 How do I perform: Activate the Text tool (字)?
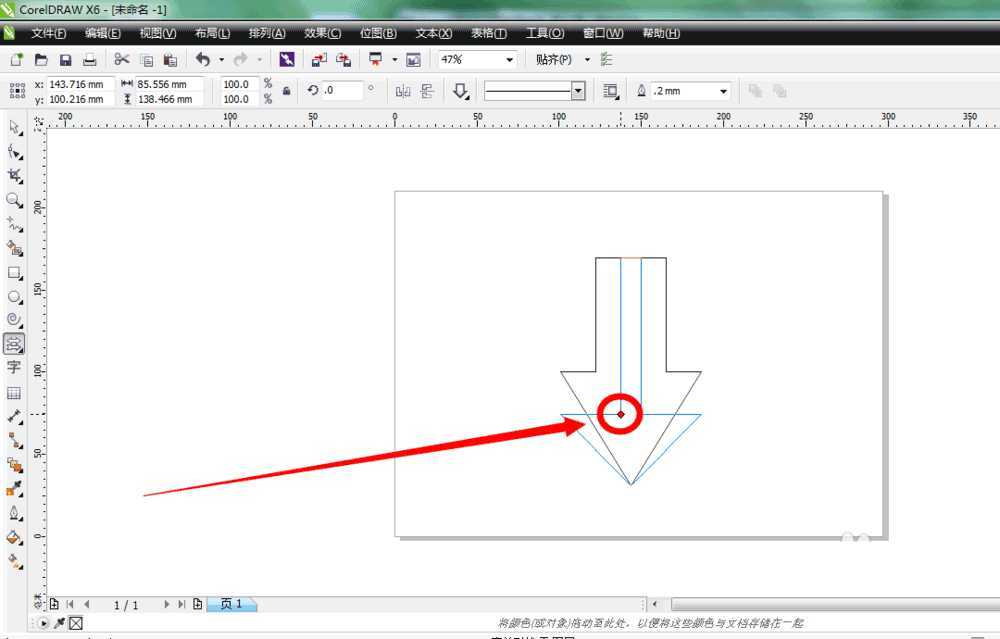14,367
